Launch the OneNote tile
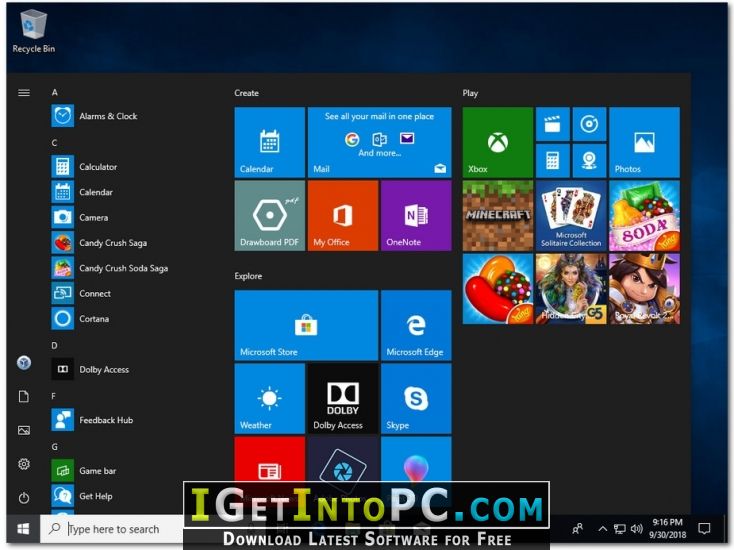This screenshot has width=734, height=550. coord(416,215)
